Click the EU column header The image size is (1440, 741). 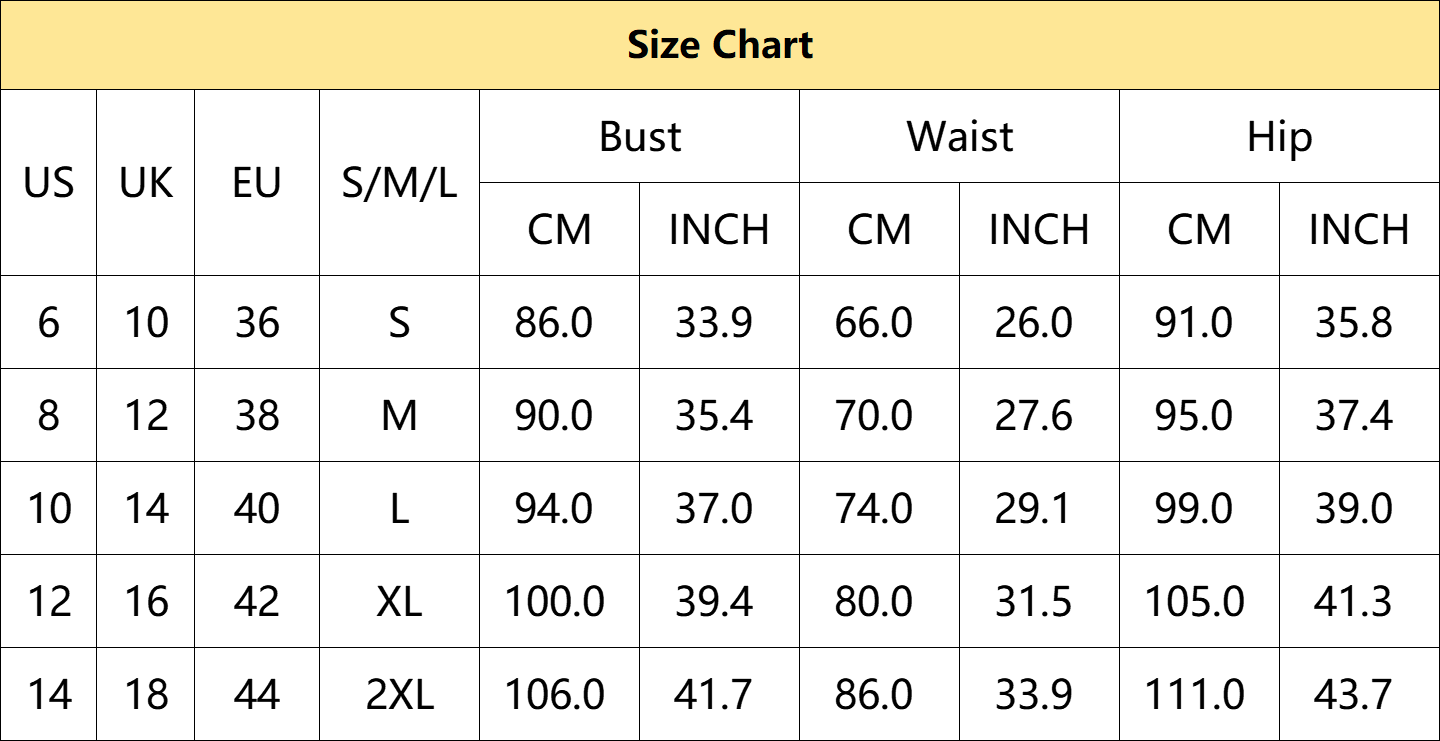pyautogui.click(x=257, y=183)
